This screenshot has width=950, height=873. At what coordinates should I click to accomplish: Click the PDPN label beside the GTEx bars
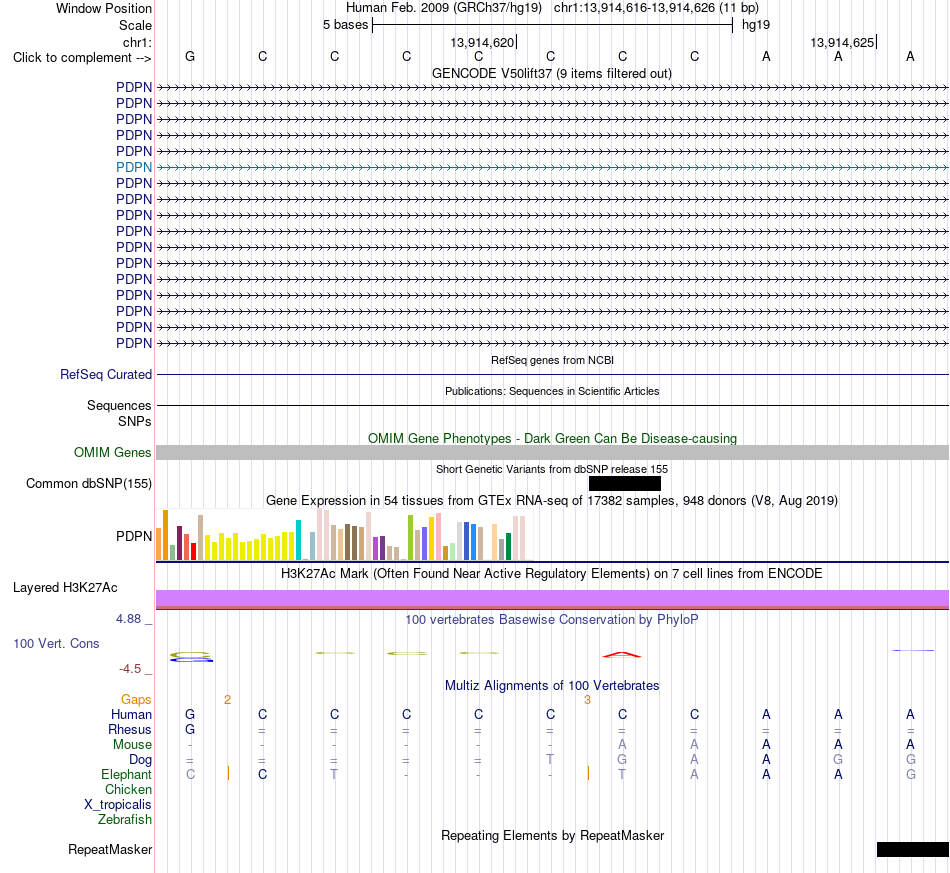[x=134, y=536]
